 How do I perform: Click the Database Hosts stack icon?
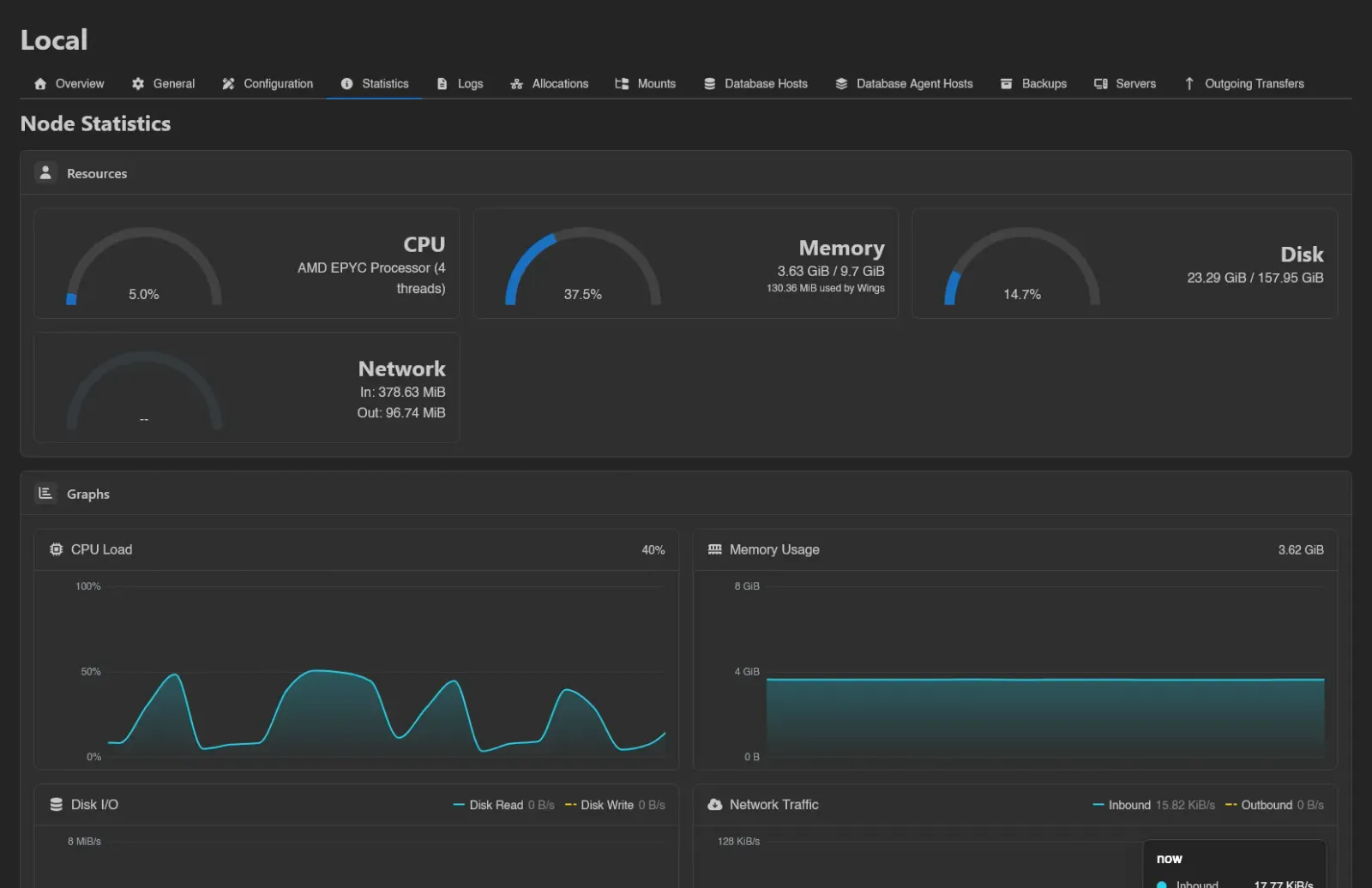[x=709, y=84]
